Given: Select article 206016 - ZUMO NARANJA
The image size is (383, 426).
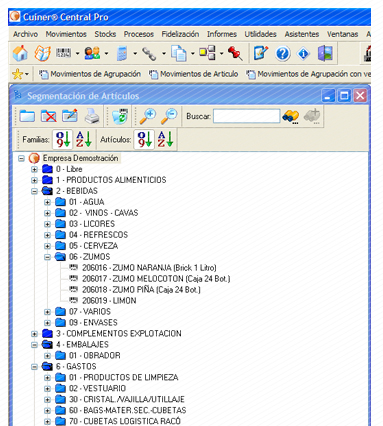Looking at the screenshot, I should tap(149, 268).
